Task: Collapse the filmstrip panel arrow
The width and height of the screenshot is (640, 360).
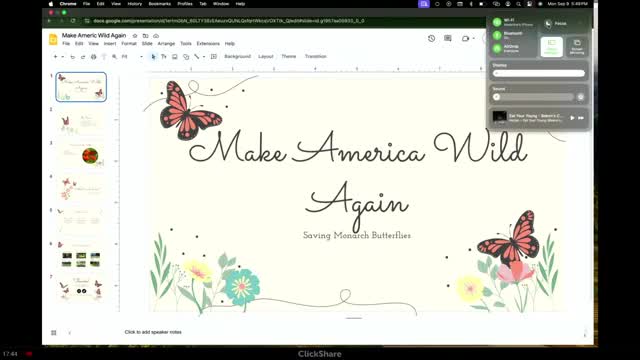Action: (x=69, y=333)
